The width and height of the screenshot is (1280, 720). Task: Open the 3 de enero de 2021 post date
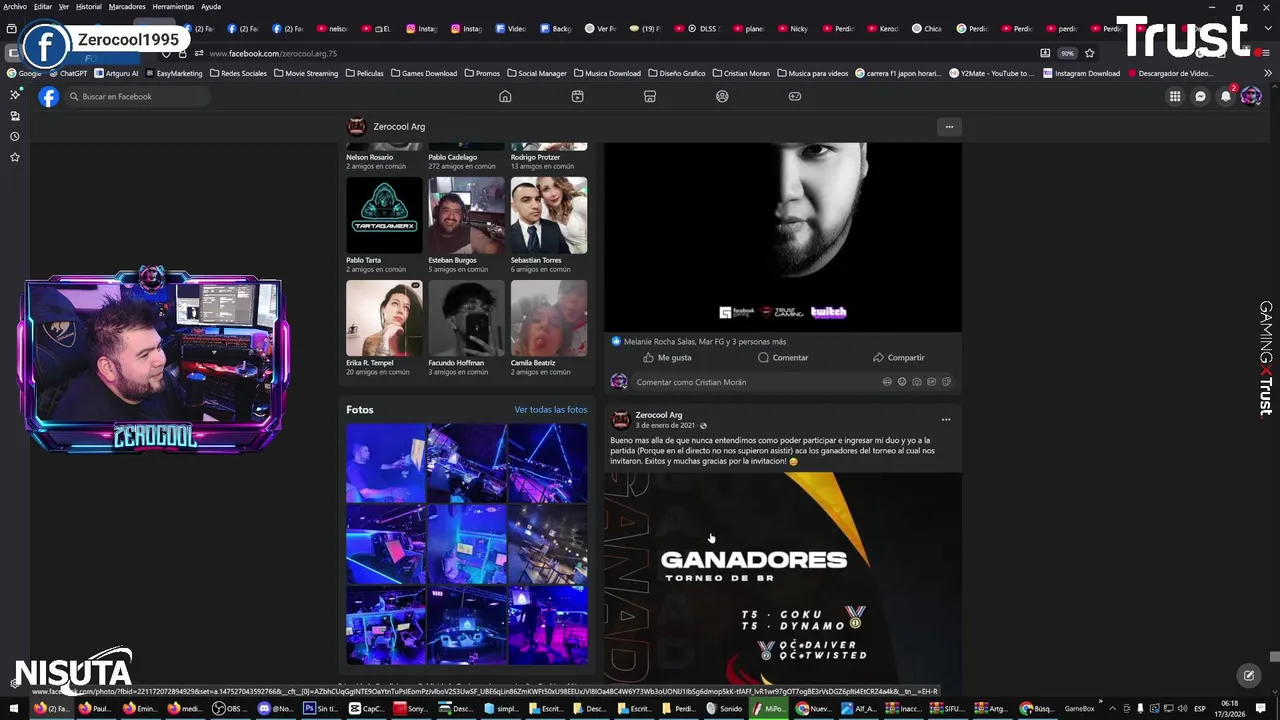click(666, 426)
